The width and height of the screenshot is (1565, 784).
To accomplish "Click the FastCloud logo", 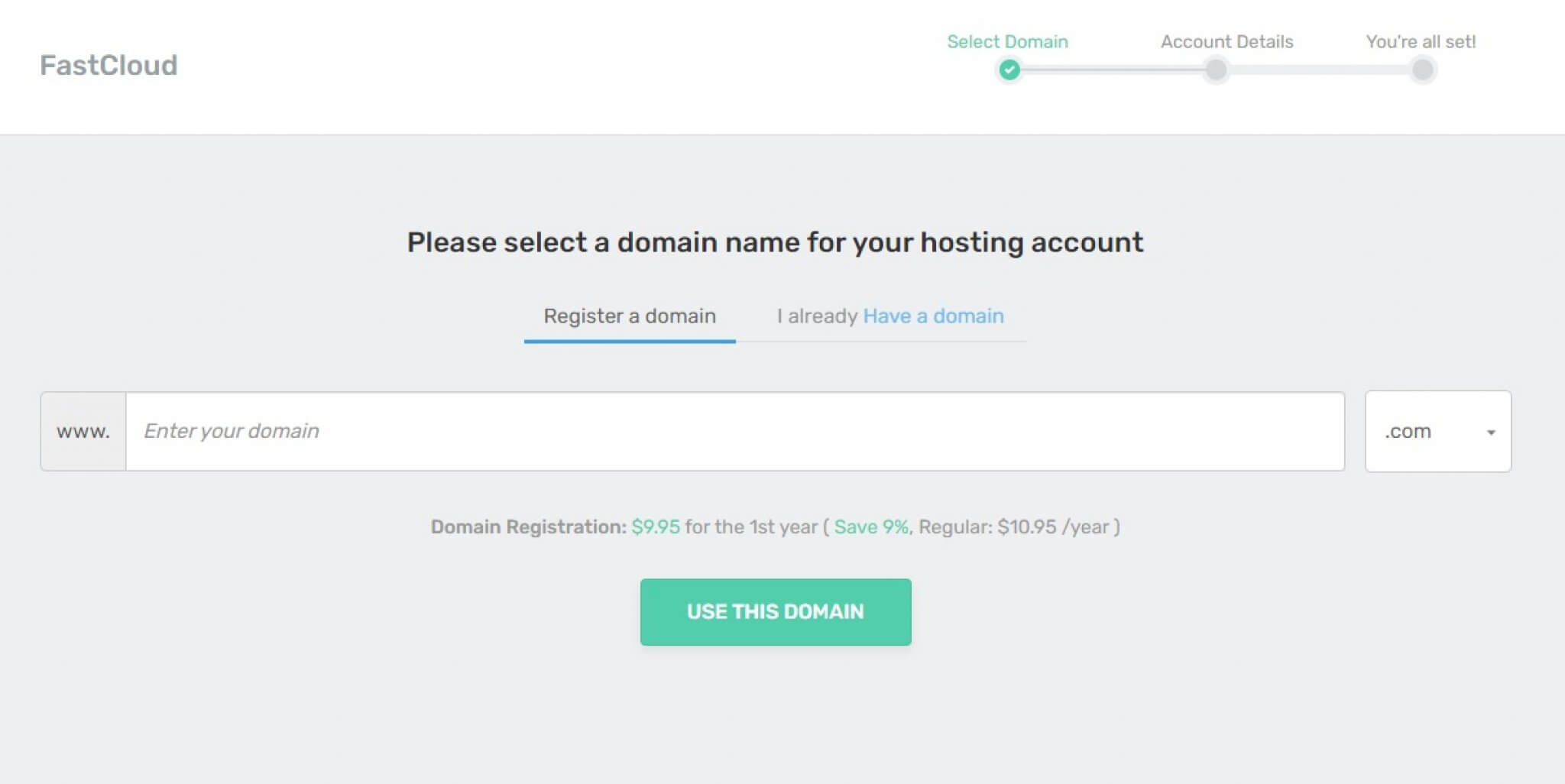I will (x=109, y=65).
